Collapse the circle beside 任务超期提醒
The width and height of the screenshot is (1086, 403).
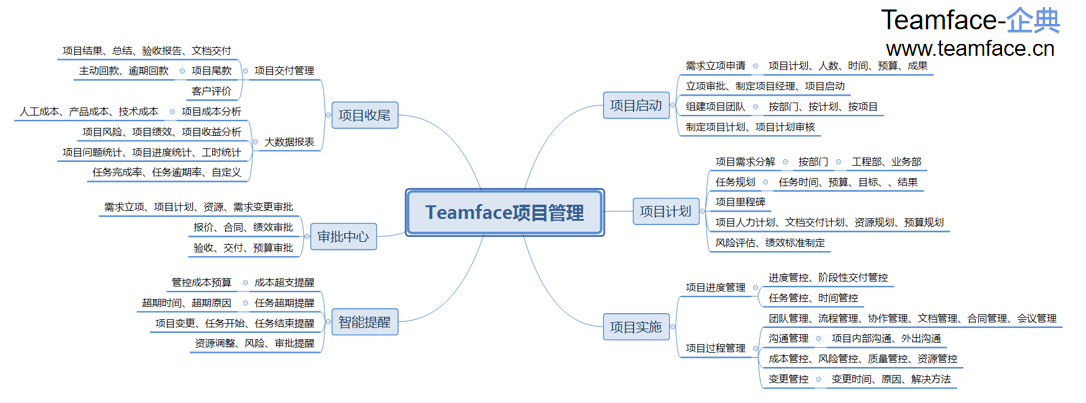(x=244, y=303)
